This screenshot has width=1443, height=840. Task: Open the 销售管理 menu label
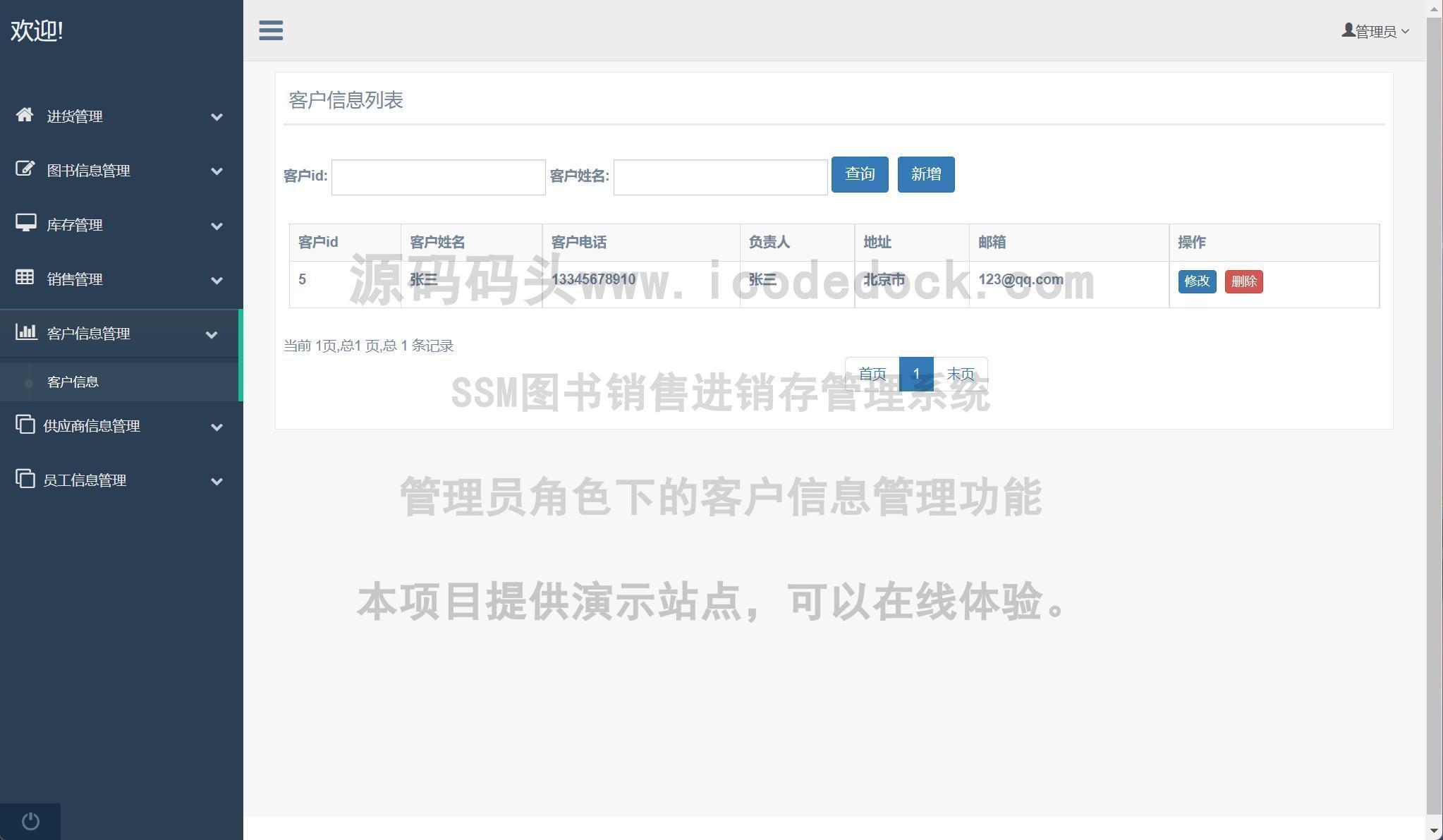point(75,279)
